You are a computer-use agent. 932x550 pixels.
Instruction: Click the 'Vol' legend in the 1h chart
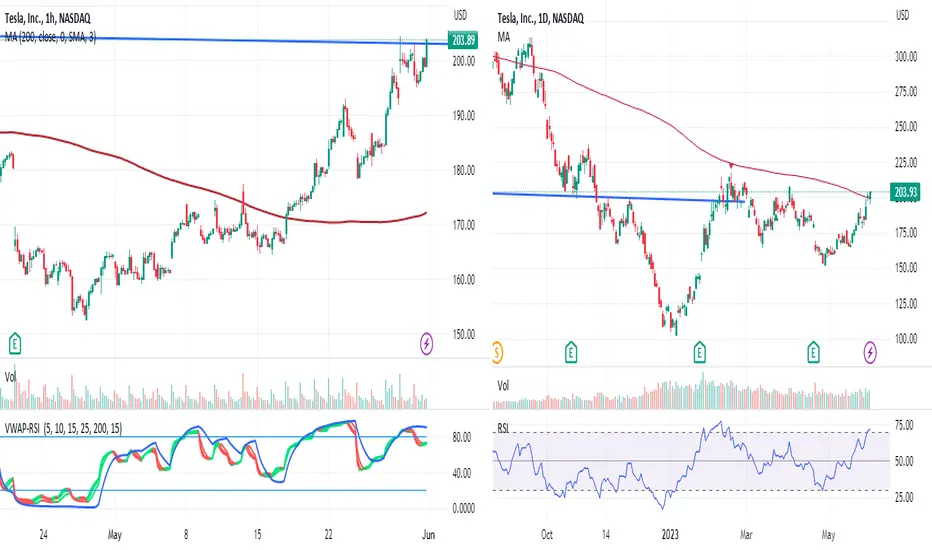click(x=10, y=377)
